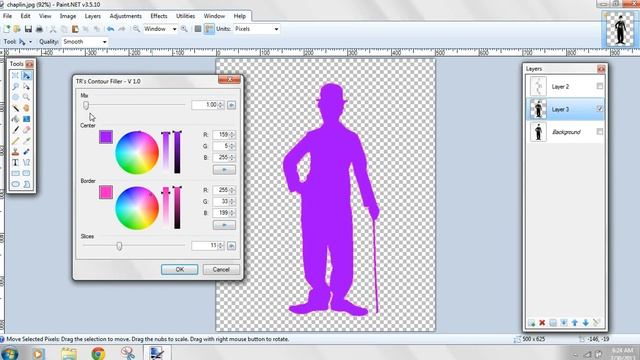Image resolution: width=640 pixels, height=360 pixels.
Task: Select the Gradient tool
Action: click(x=27, y=119)
